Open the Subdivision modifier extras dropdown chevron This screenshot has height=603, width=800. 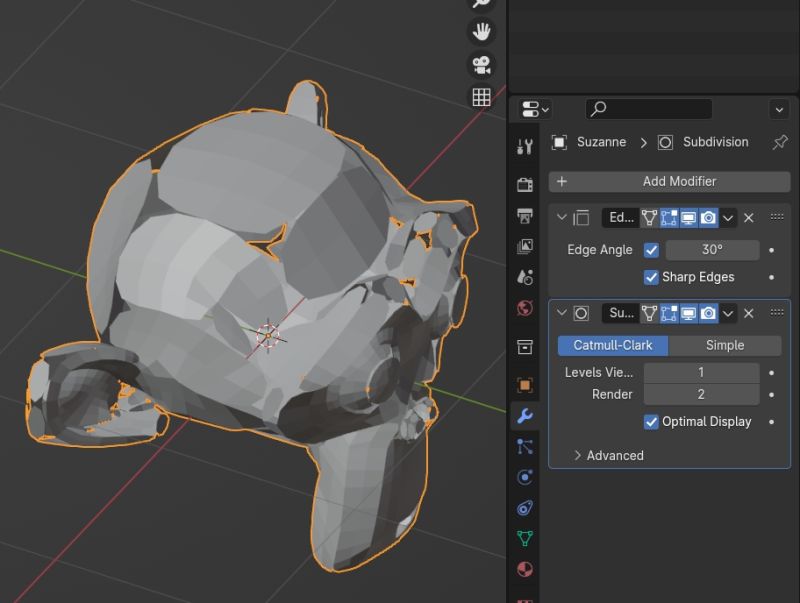click(x=729, y=313)
